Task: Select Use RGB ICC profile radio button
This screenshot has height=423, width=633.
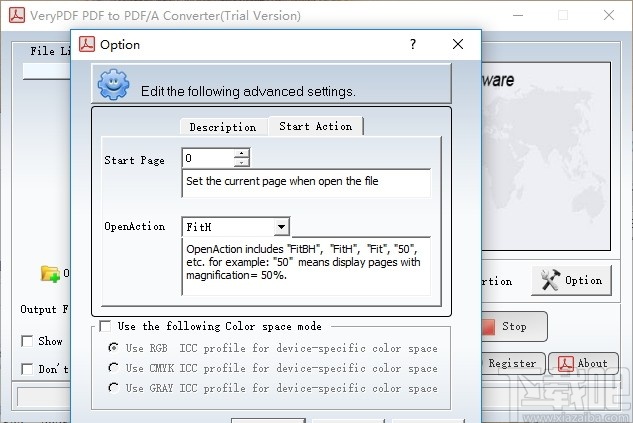Action: pos(113,348)
